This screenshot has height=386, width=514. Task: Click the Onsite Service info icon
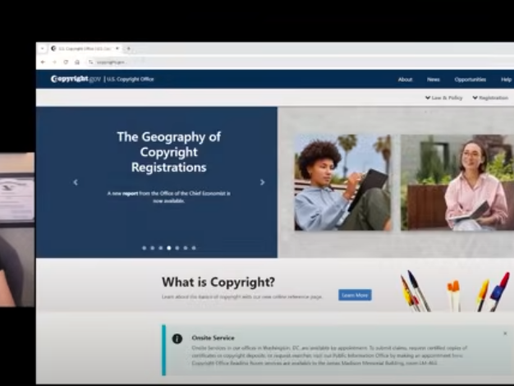click(x=177, y=339)
